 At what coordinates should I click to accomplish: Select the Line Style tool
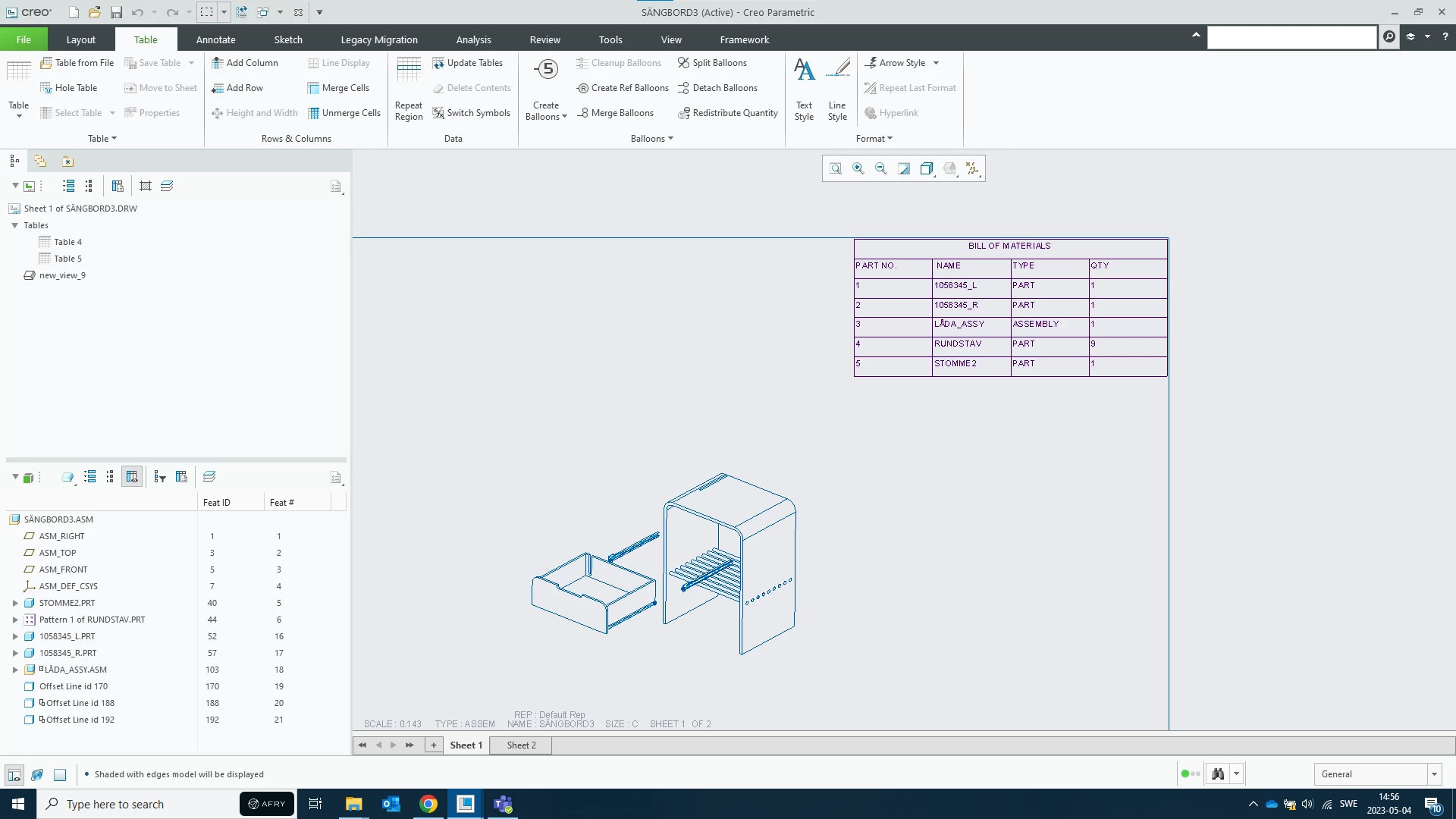coord(837,71)
